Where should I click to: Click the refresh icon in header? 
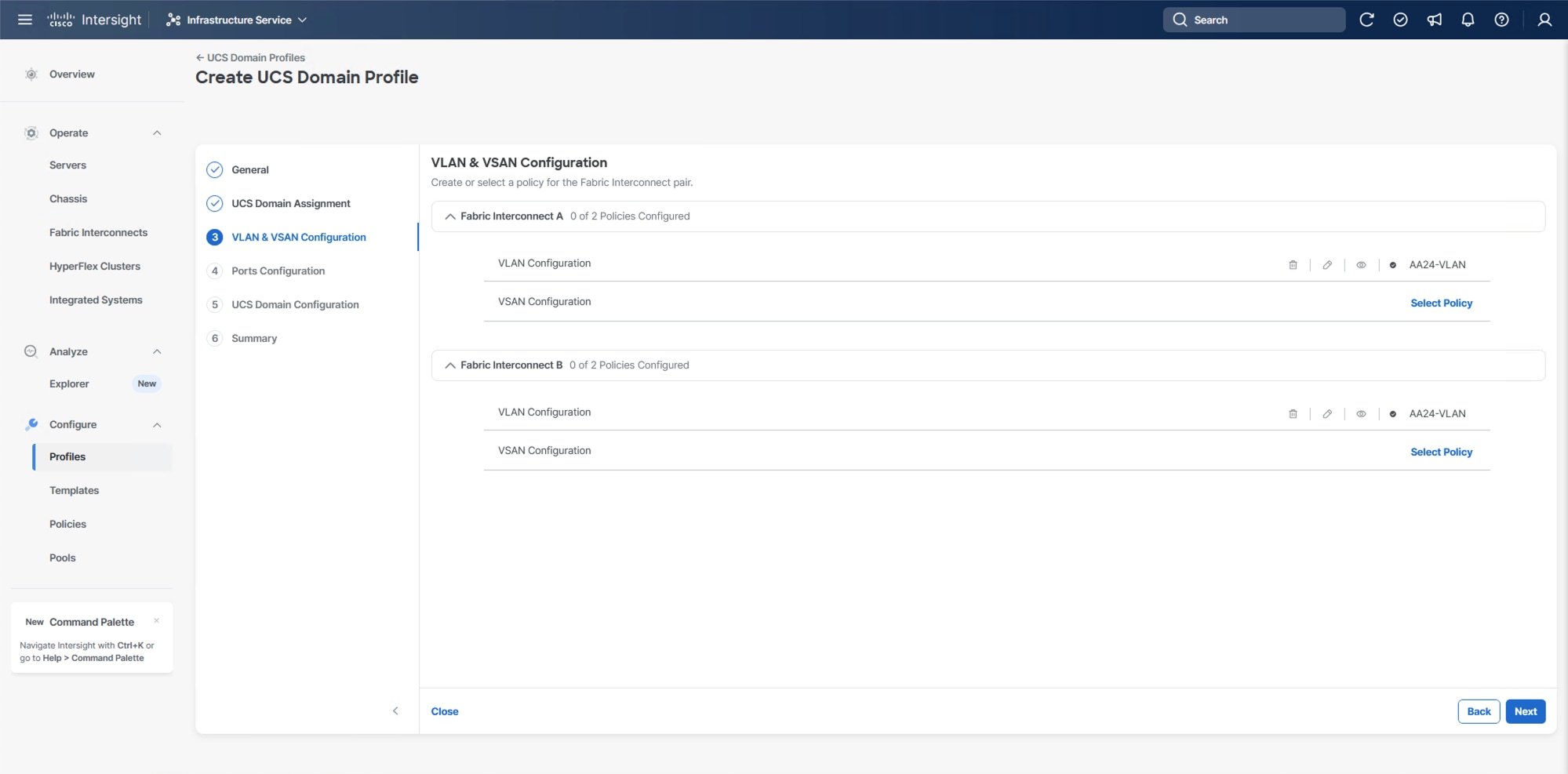tap(1366, 20)
